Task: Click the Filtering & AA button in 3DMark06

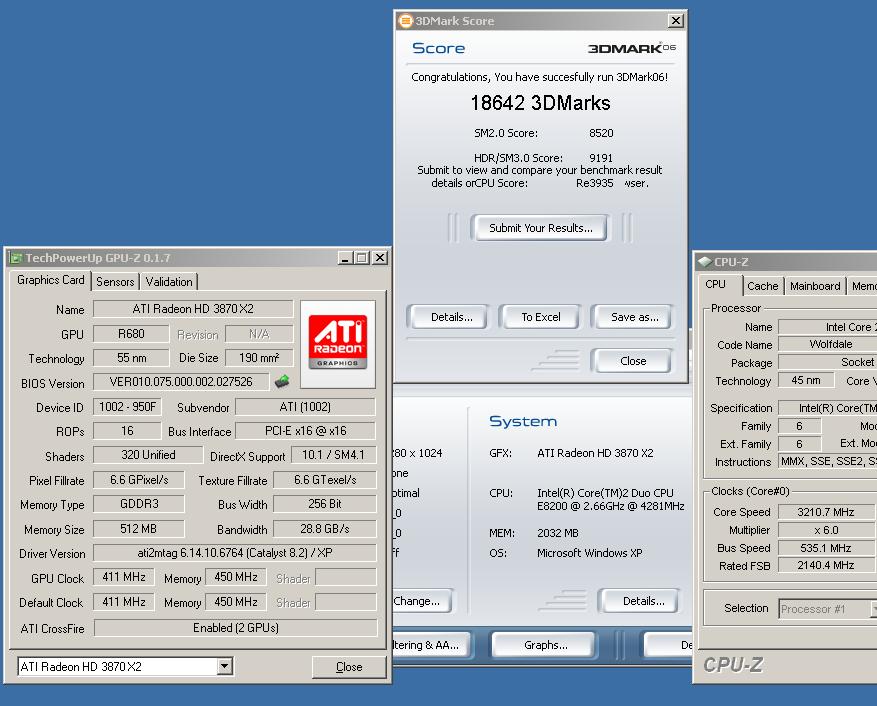Action: click(x=431, y=645)
